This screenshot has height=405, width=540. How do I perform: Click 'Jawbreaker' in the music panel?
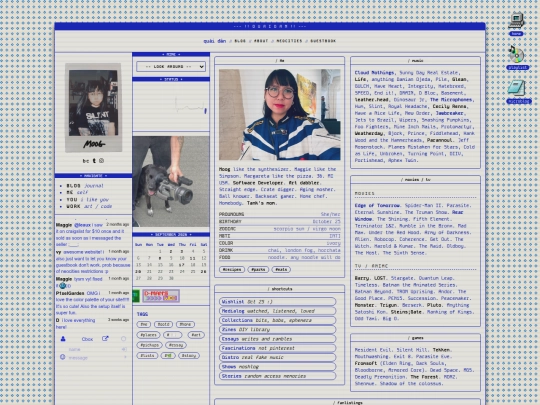[x=450, y=113]
